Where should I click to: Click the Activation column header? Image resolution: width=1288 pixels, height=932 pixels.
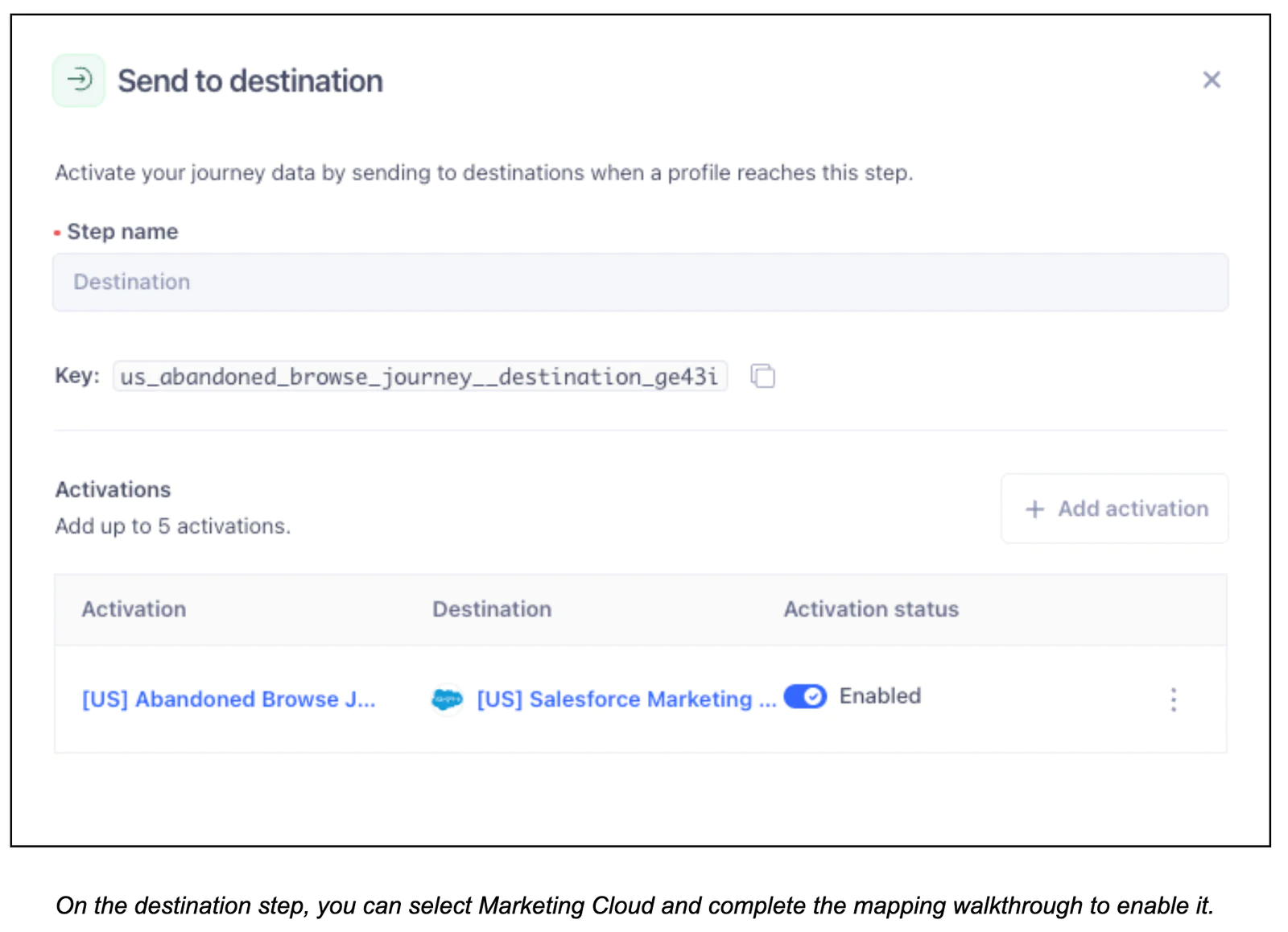click(134, 609)
